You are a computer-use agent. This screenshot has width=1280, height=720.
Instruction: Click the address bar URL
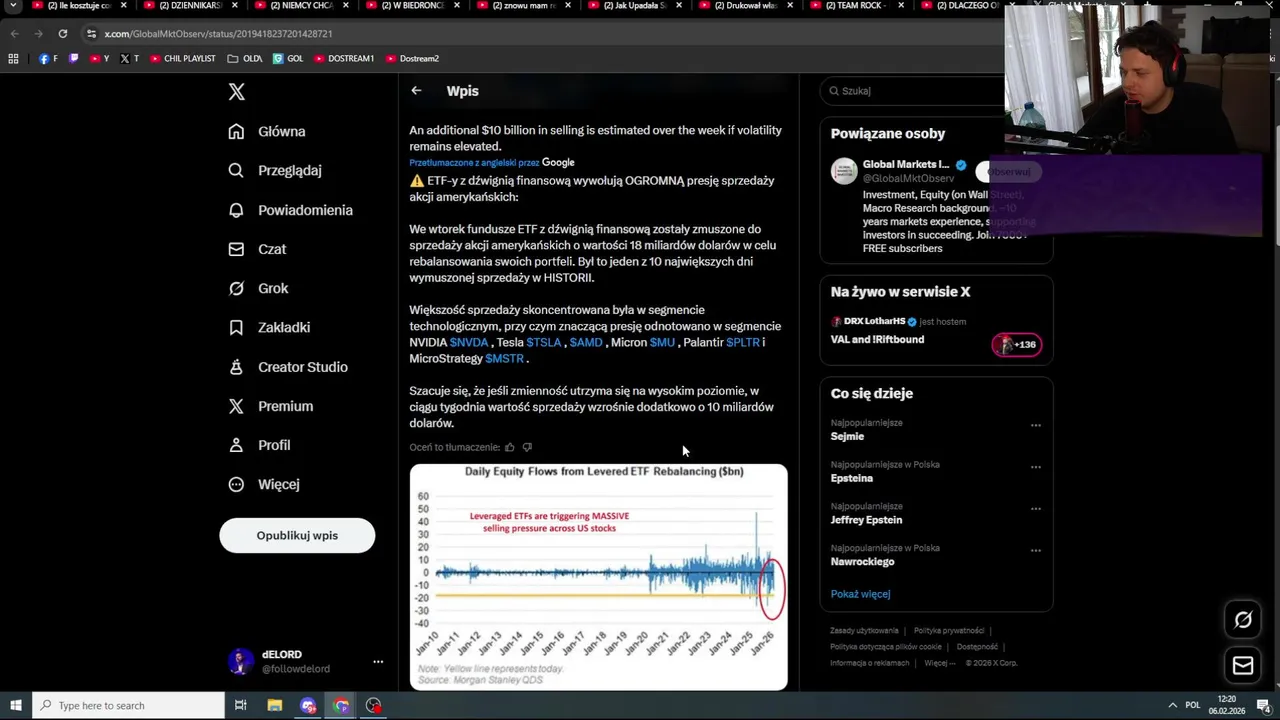[x=218, y=34]
